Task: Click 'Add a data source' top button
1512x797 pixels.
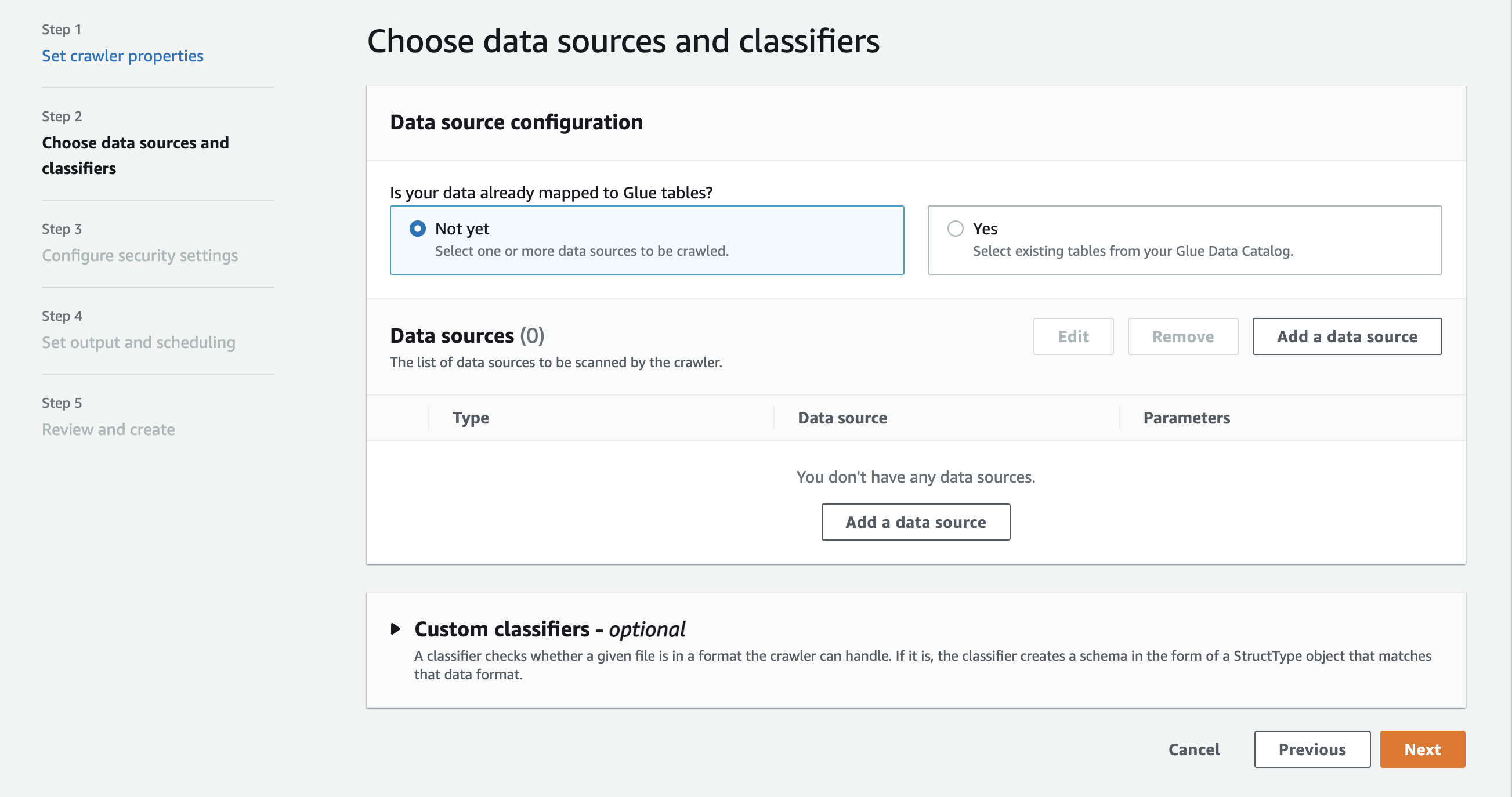Action: [1347, 336]
